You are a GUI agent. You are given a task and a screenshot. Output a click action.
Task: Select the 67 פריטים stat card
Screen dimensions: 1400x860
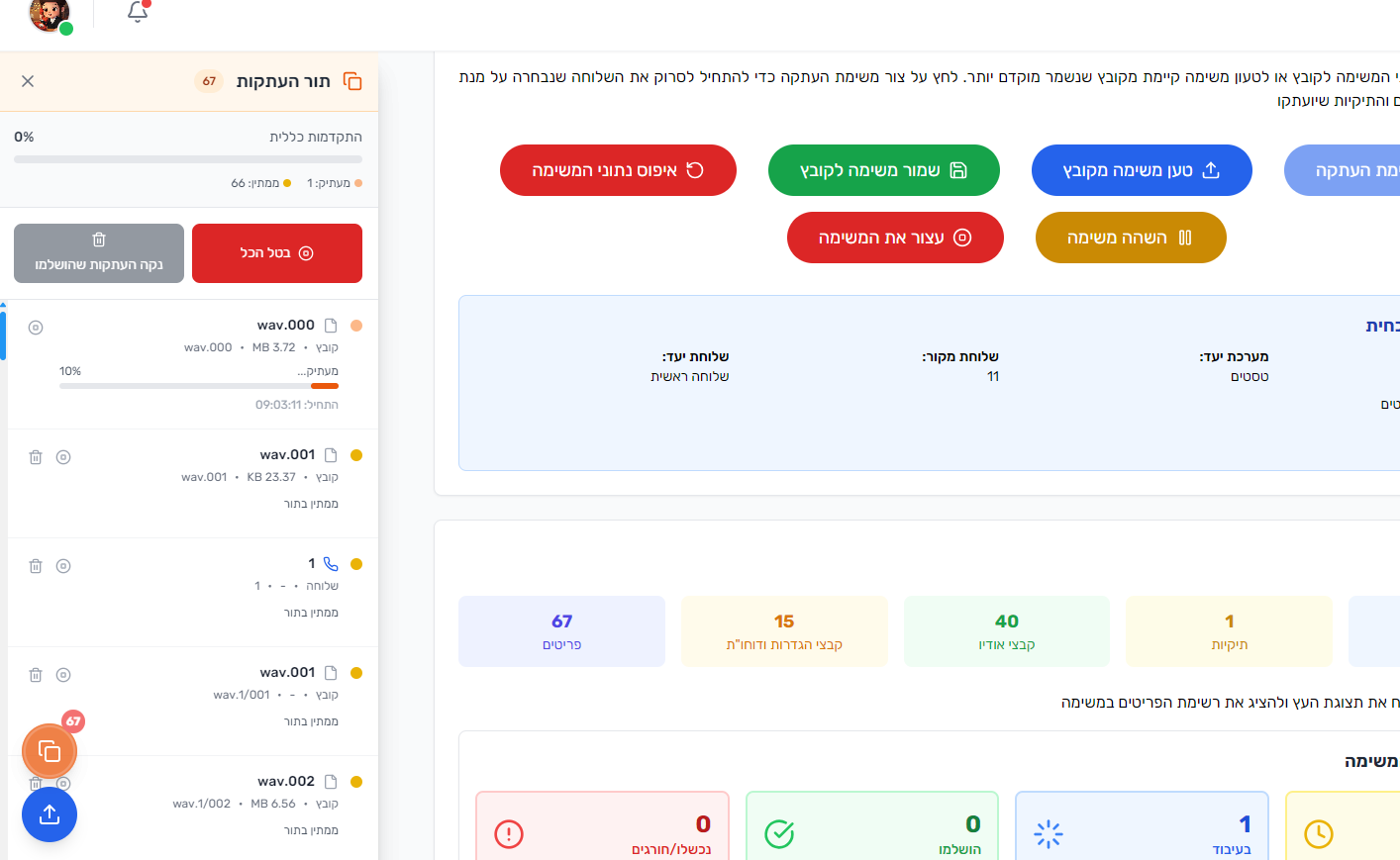point(561,631)
